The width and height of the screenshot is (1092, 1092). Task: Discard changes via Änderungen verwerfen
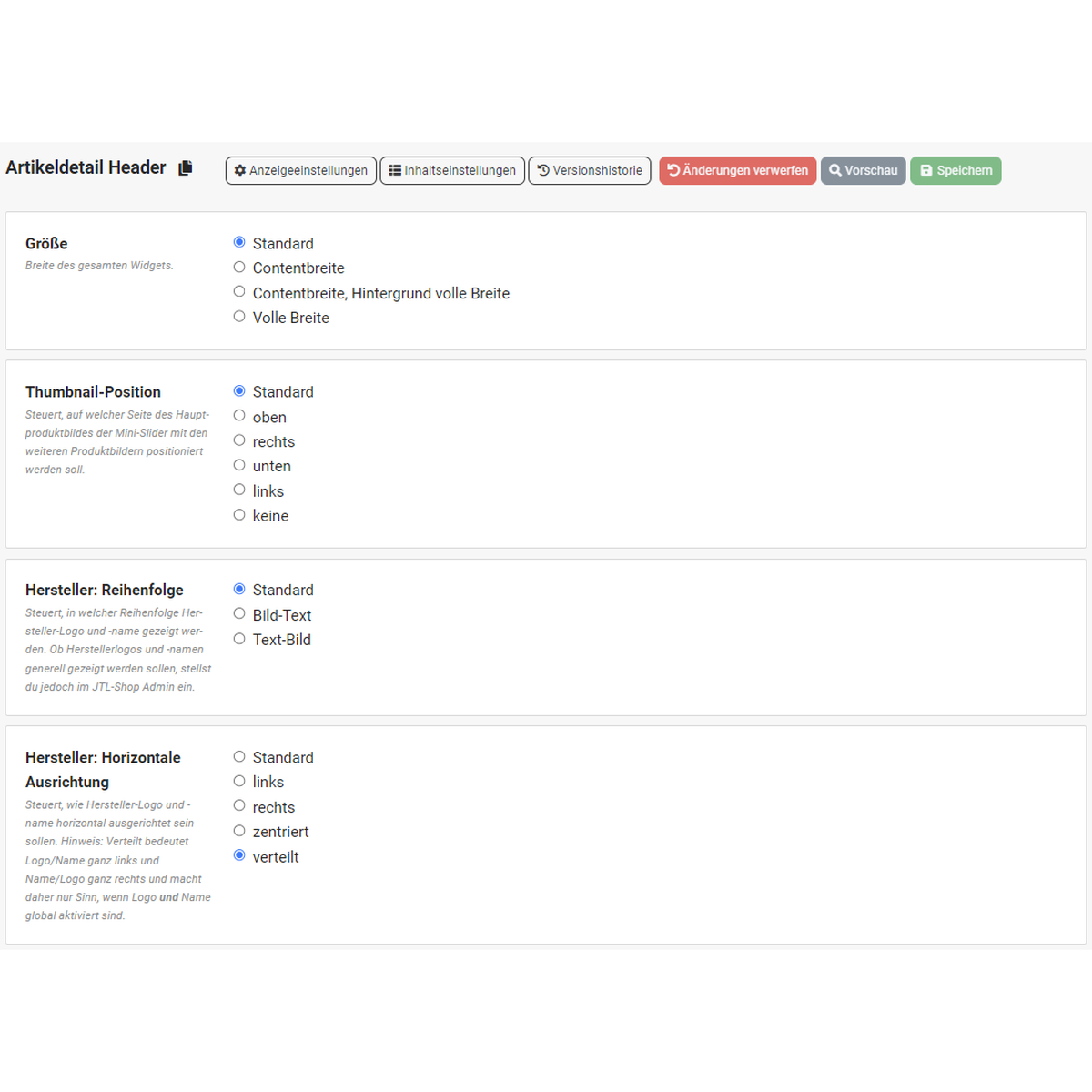click(x=737, y=170)
